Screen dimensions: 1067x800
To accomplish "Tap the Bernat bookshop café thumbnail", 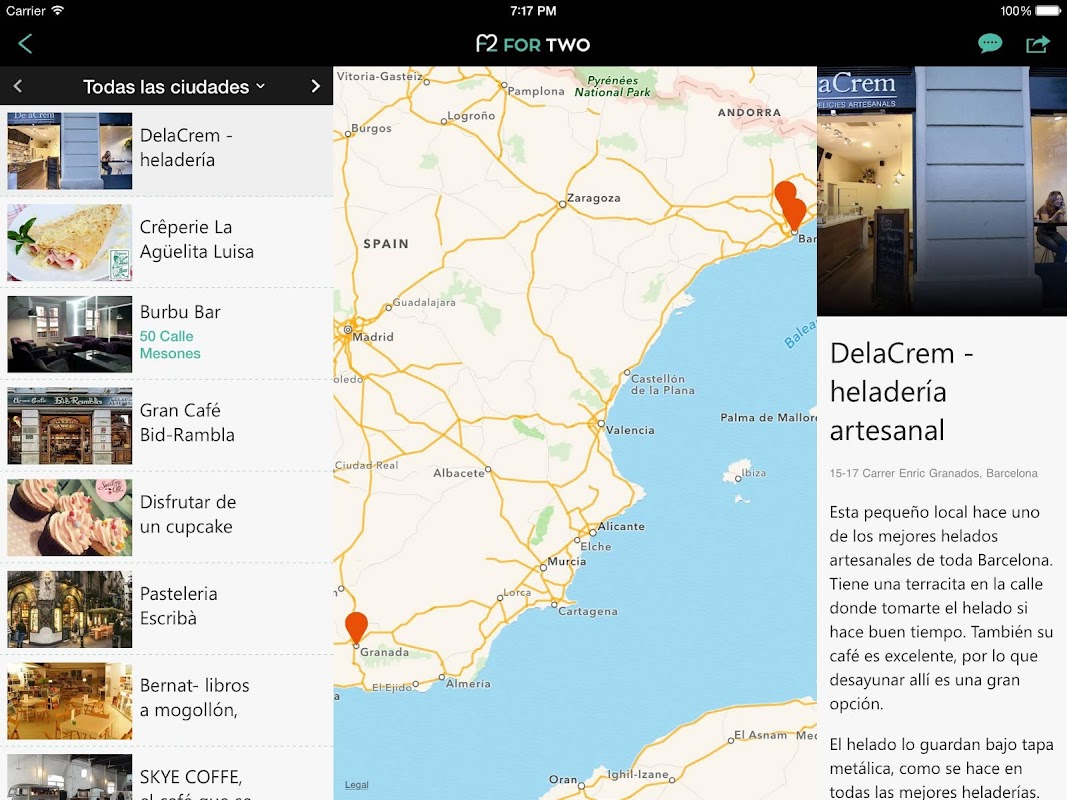I will pos(69,701).
